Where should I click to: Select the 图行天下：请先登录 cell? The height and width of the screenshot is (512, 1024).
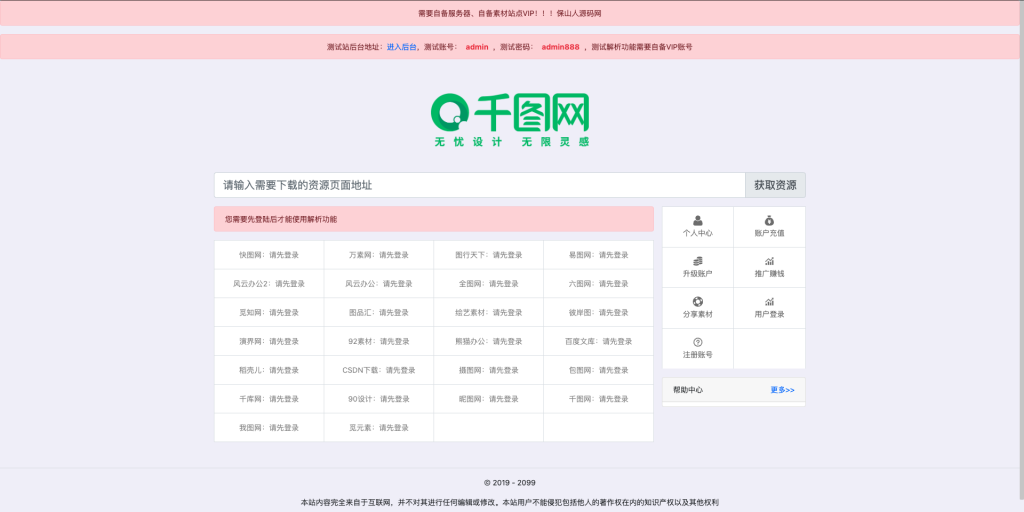point(488,255)
